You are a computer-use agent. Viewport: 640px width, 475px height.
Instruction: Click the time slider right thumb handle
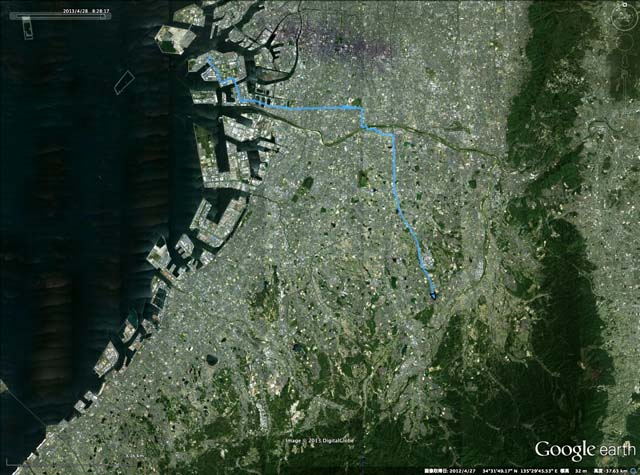[x=102, y=17]
